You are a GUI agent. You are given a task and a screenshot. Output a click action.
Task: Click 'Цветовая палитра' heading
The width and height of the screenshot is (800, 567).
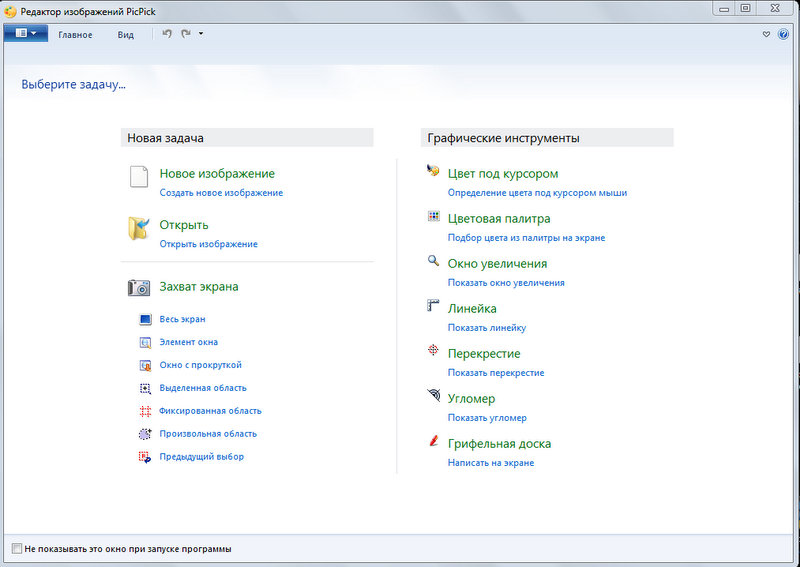499,219
